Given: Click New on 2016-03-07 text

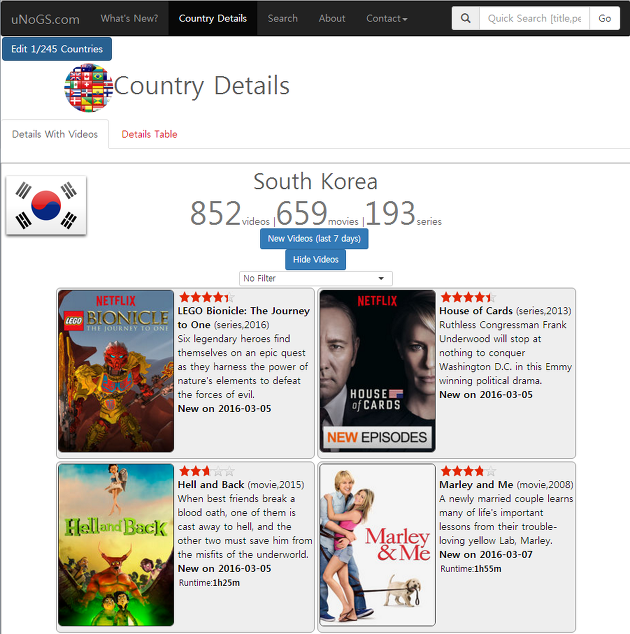Looking at the screenshot, I should pos(486,554).
